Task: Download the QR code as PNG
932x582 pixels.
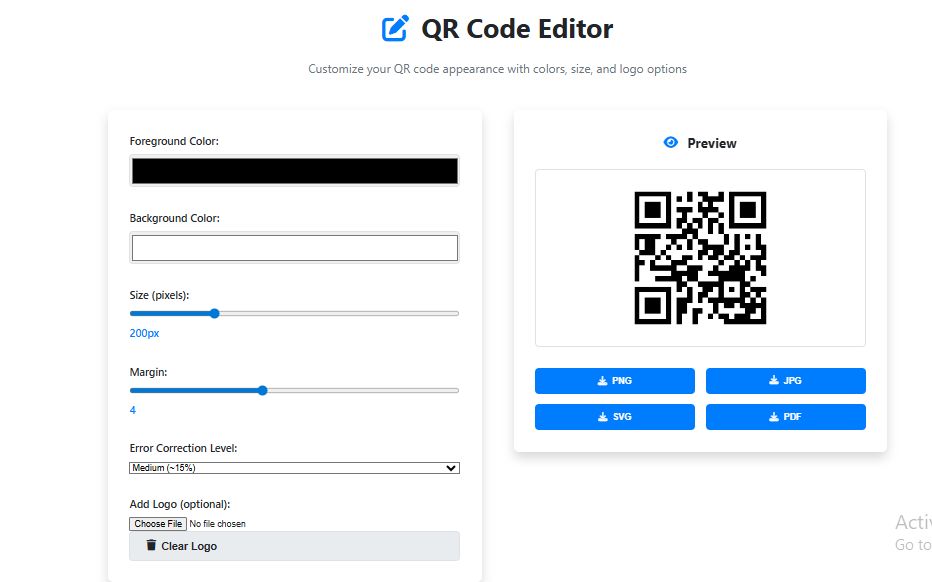Action: pos(615,380)
